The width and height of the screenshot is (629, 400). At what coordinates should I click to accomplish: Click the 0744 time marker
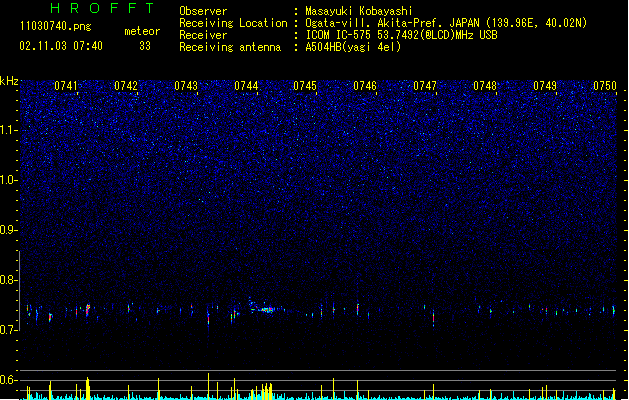pos(246,86)
